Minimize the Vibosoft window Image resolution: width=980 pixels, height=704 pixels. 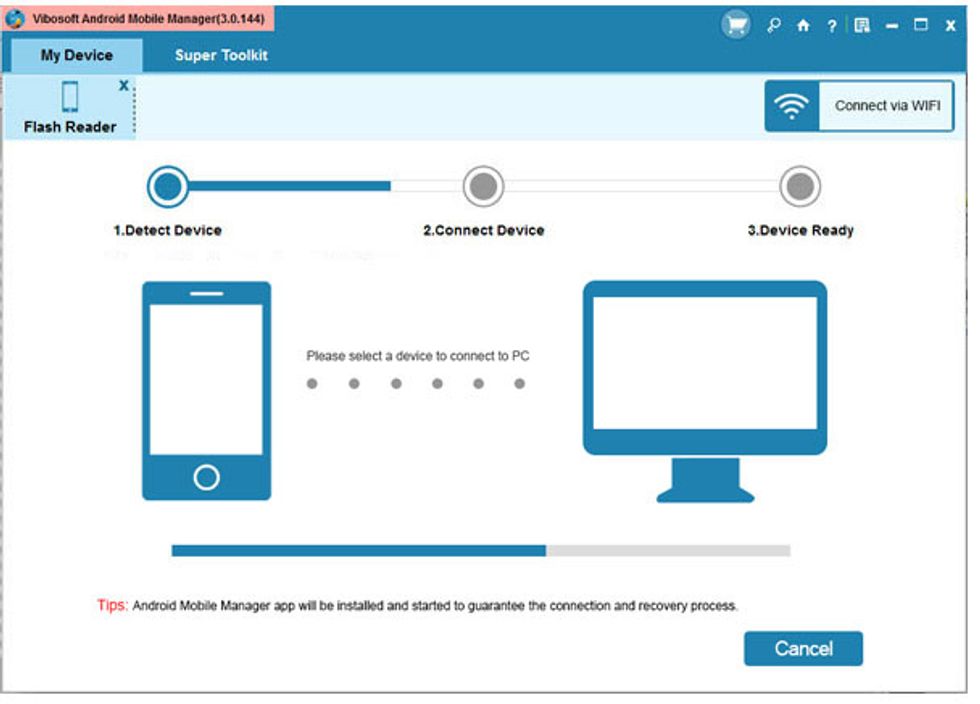[892, 26]
